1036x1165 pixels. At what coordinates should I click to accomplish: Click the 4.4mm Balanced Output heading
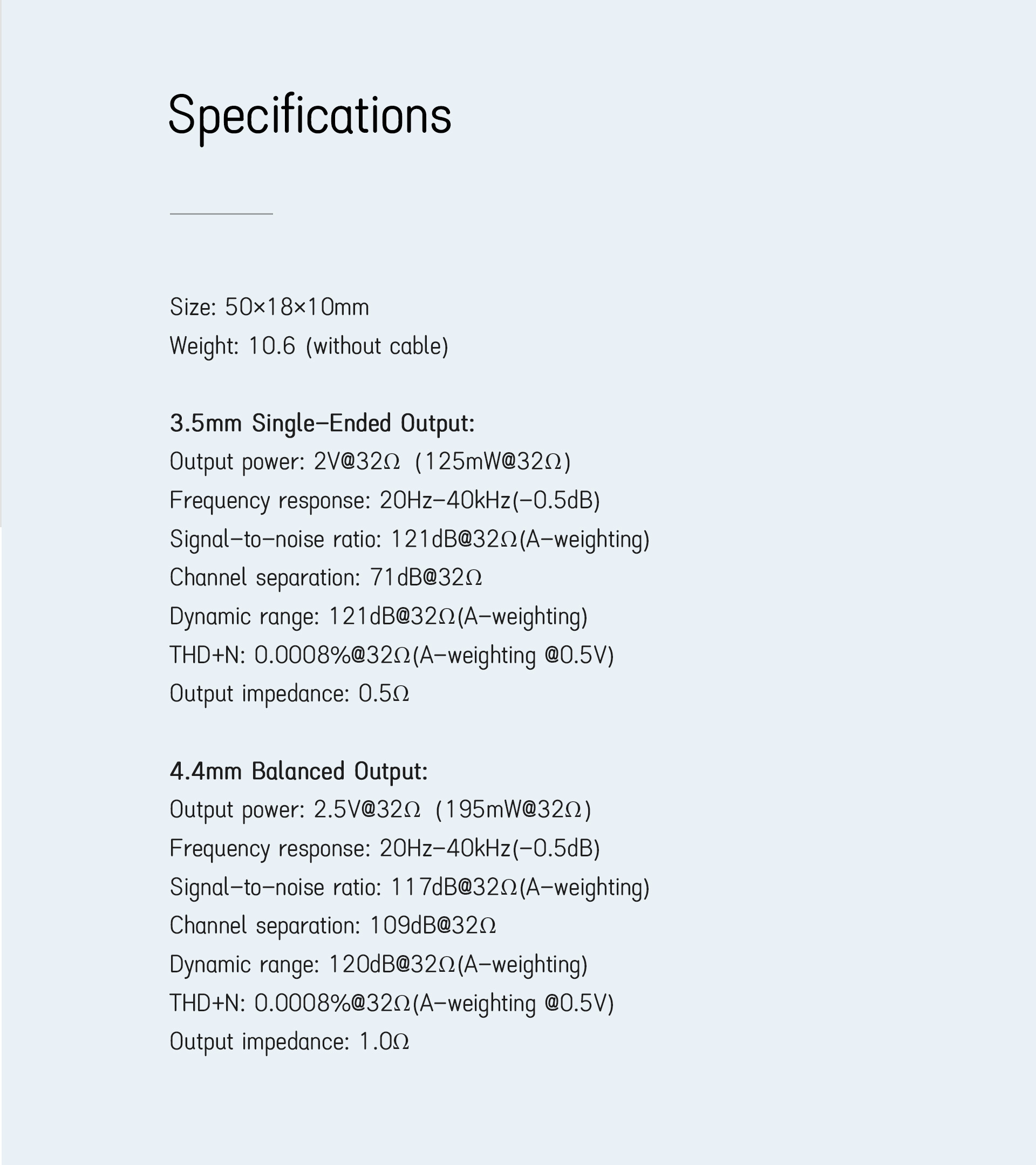298,772
